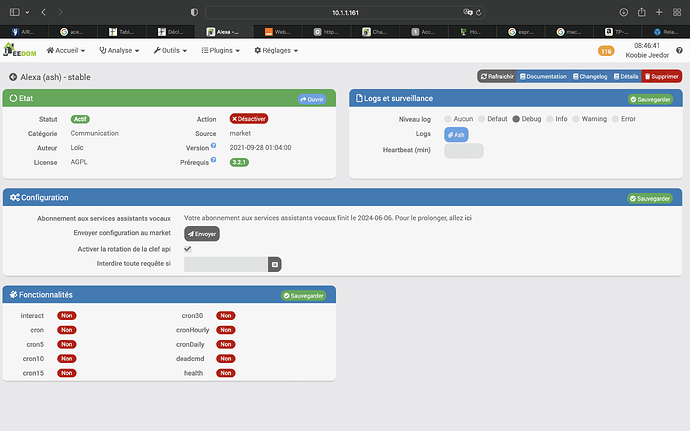This screenshot has width=690, height=431.
Task: Open the Accueil dropdown menu
Action: tap(66, 50)
